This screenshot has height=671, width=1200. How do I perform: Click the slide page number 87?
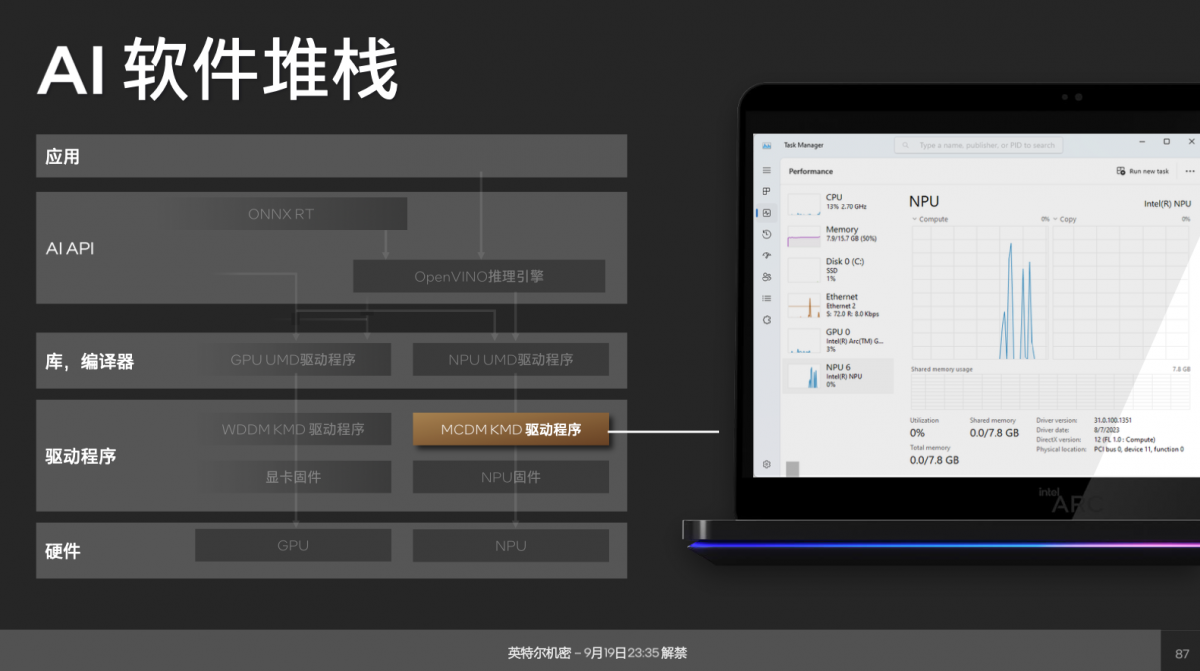(x=1181, y=654)
